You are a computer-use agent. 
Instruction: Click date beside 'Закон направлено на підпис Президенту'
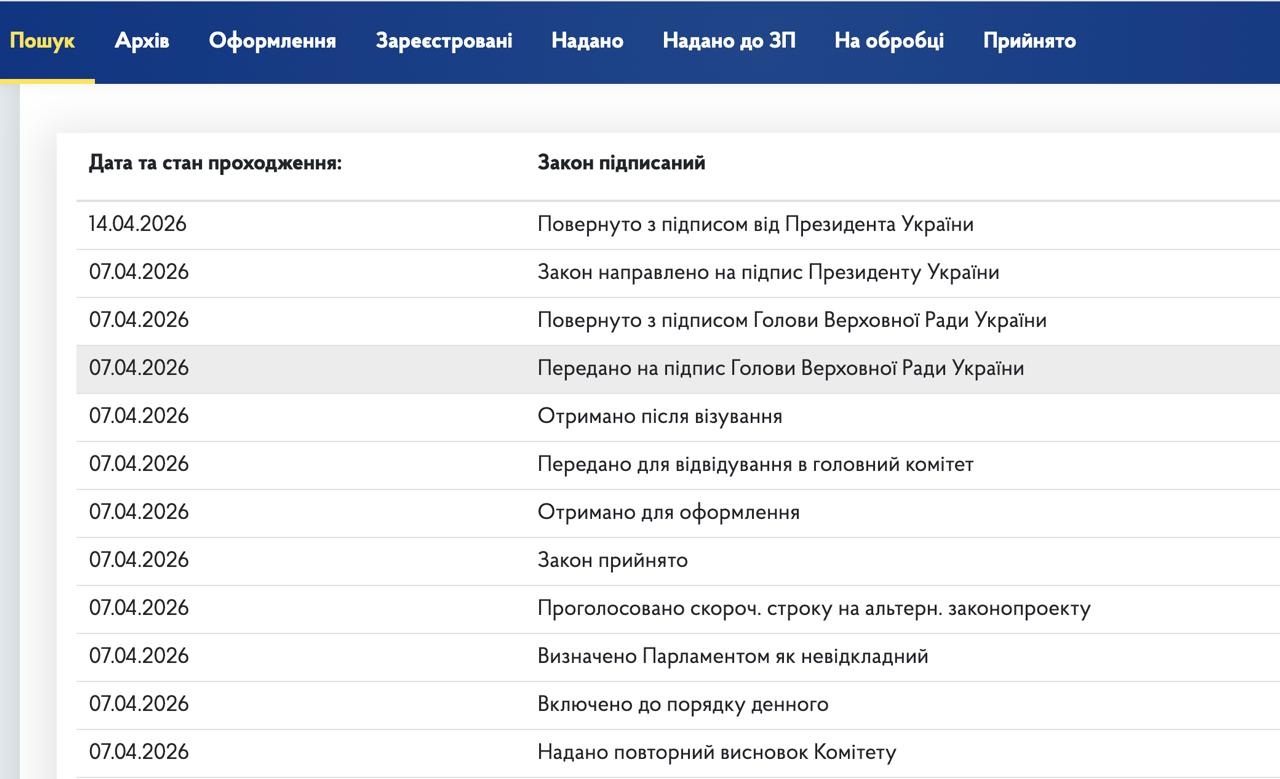point(138,272)
